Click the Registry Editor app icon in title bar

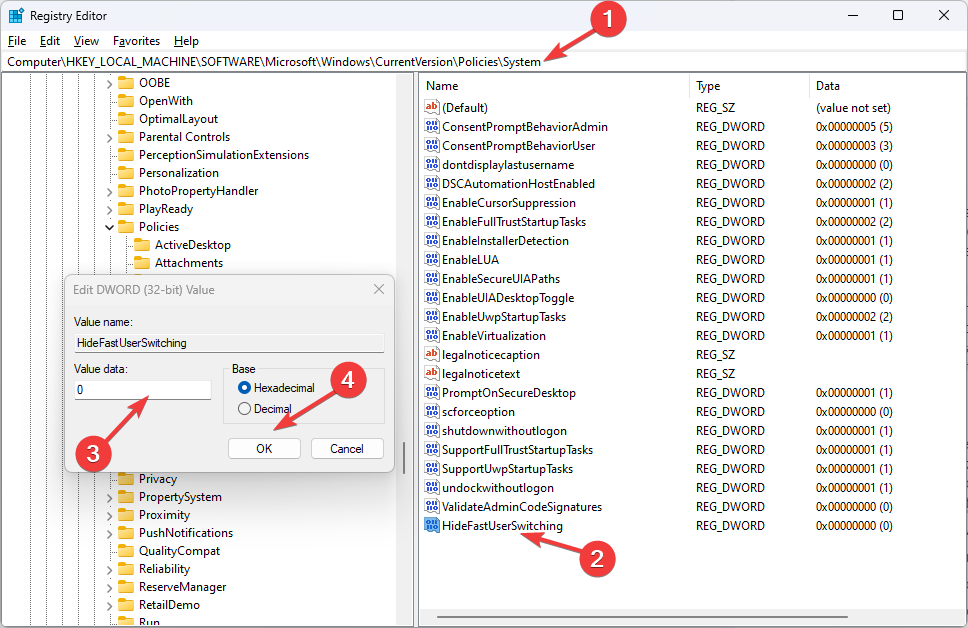(x=16, y=15)
